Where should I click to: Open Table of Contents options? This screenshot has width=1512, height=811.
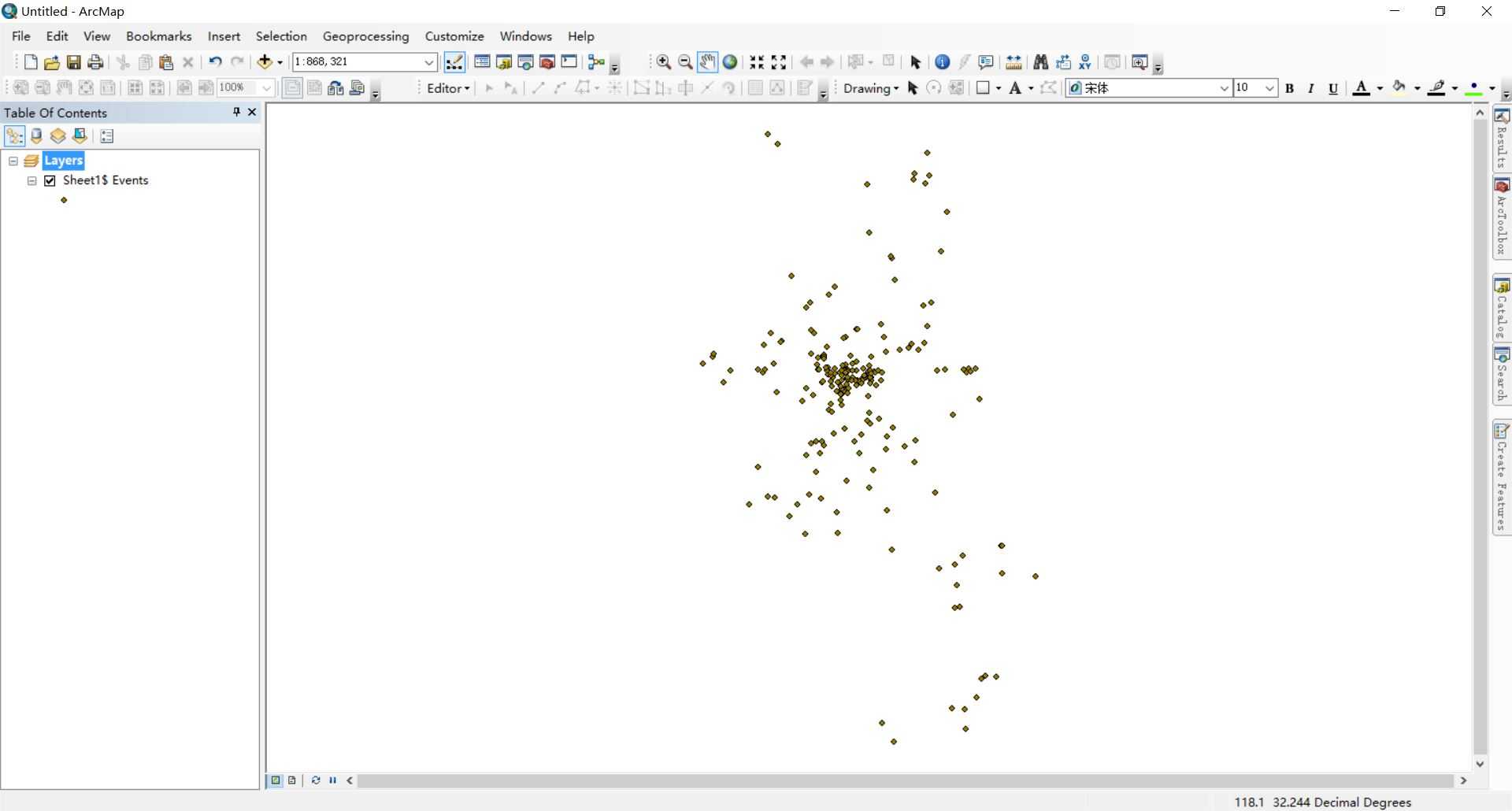point(107,136)
